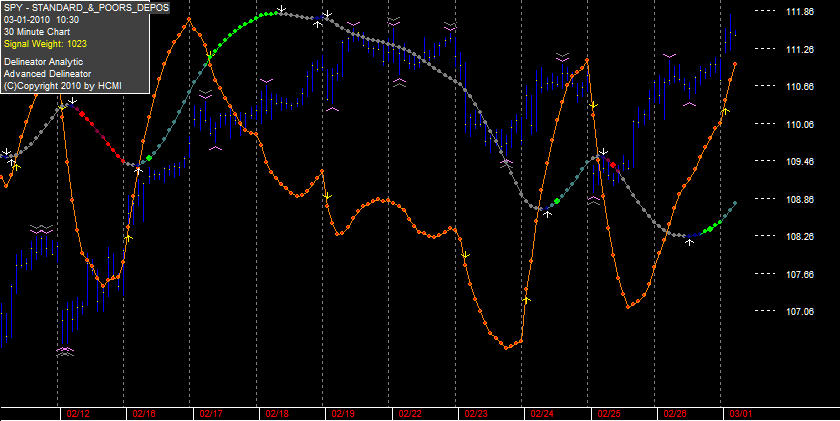Viewport: 840px width, 421px height.
Task: Click the SPY symbol title text
Action: click(x=86, y=7)
